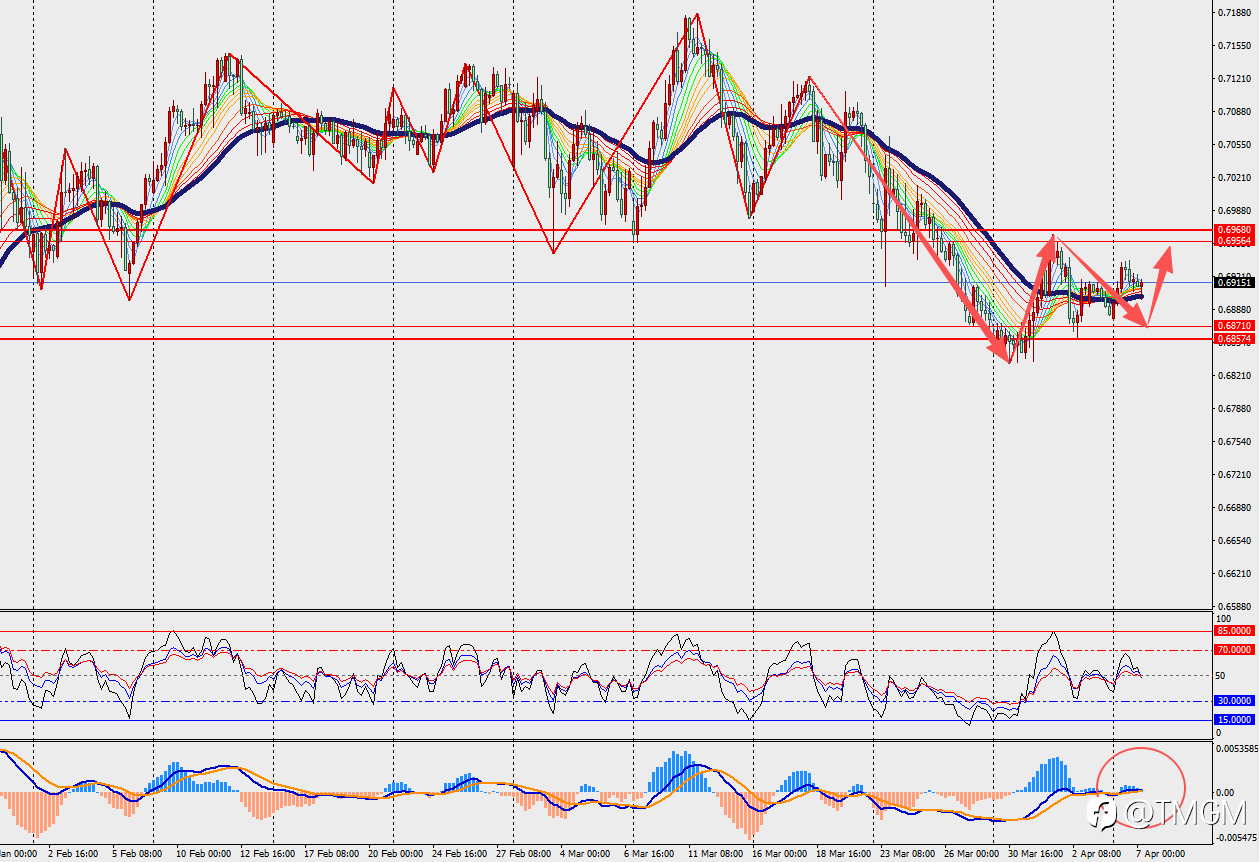Image resolution: width=1260 pixels, height=862 pixels.
Task: Select the 85.0000 overbought level label
Action: click(x=1233, y=631)
